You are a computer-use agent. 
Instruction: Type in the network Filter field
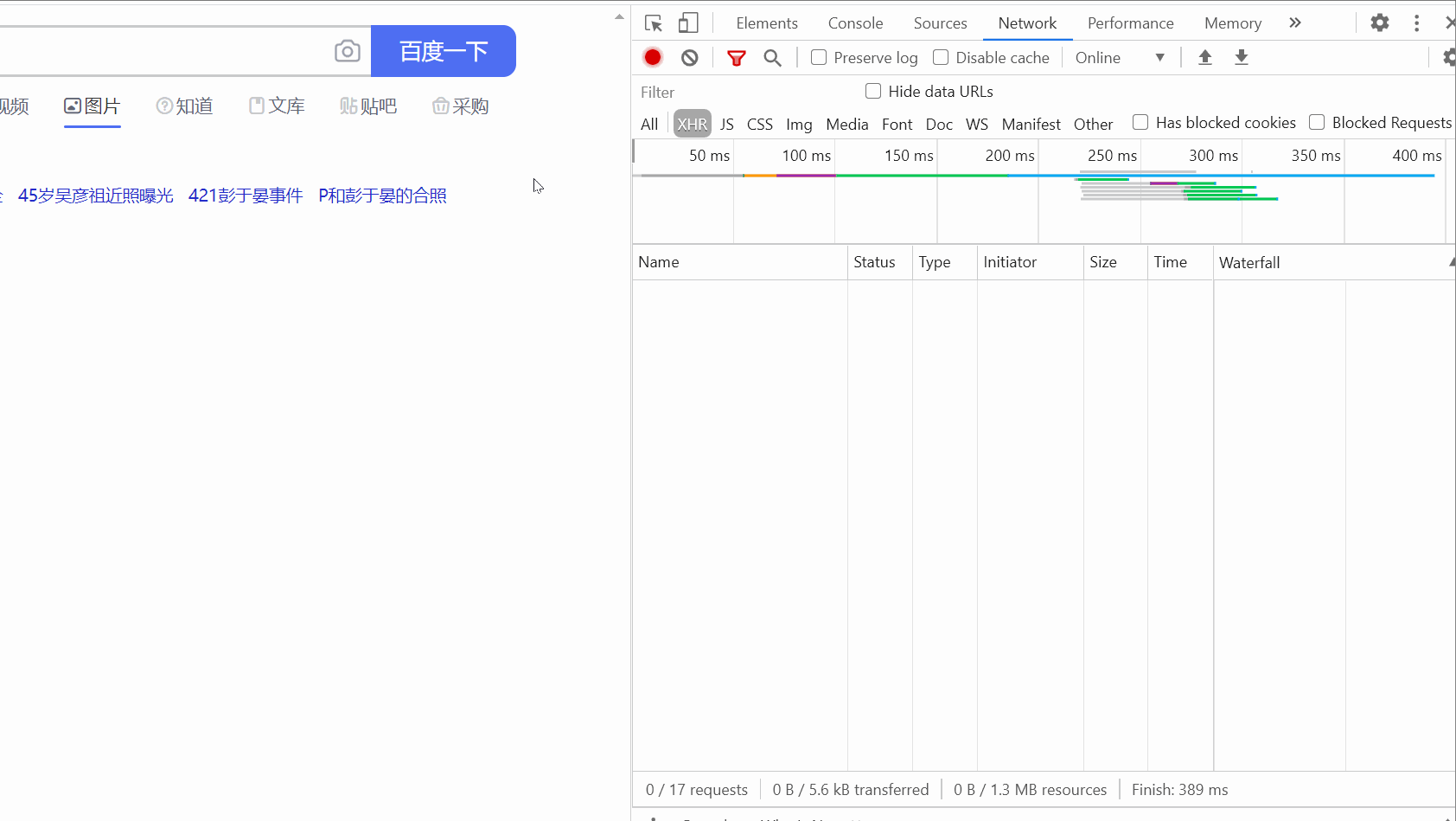coord(744,93)
